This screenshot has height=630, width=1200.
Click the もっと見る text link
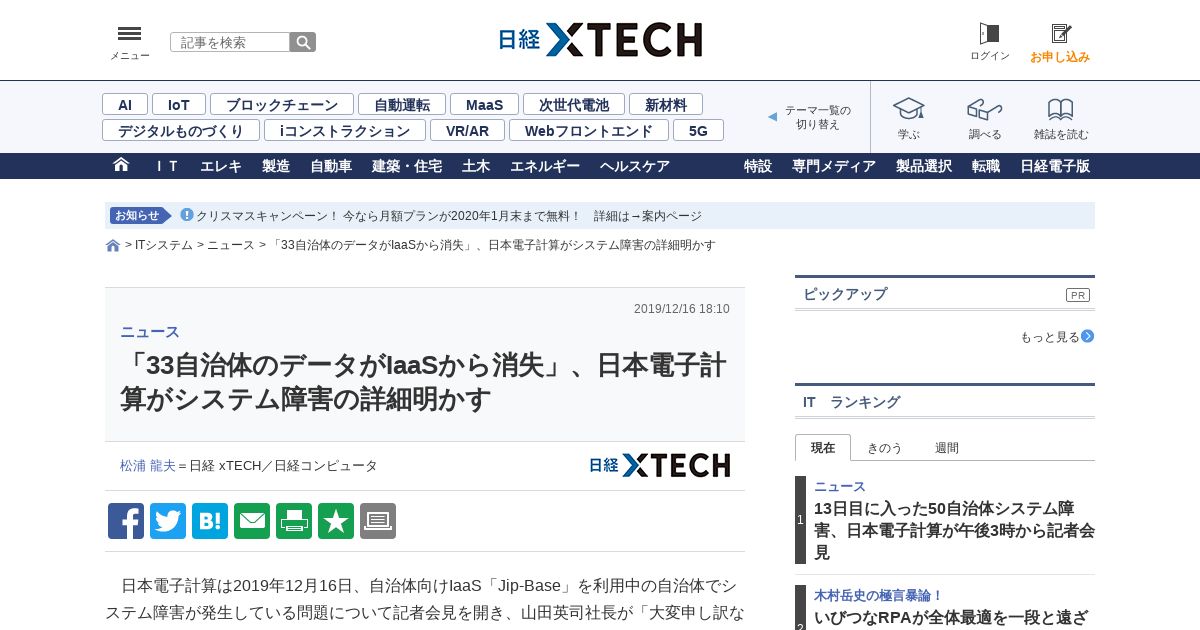tap(1050, 337)
